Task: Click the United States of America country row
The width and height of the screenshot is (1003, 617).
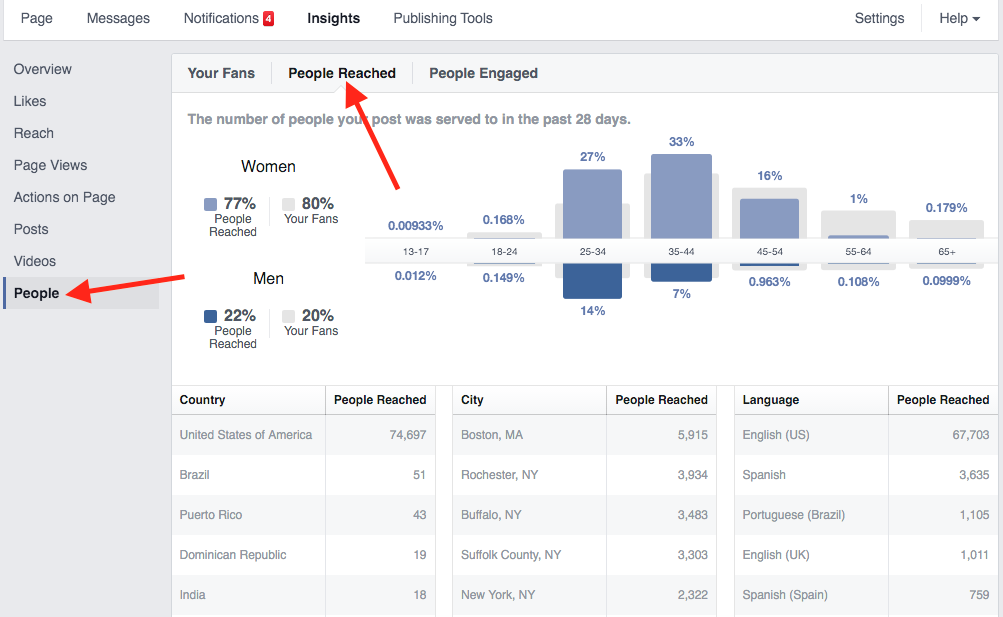Action: (248, 434)
